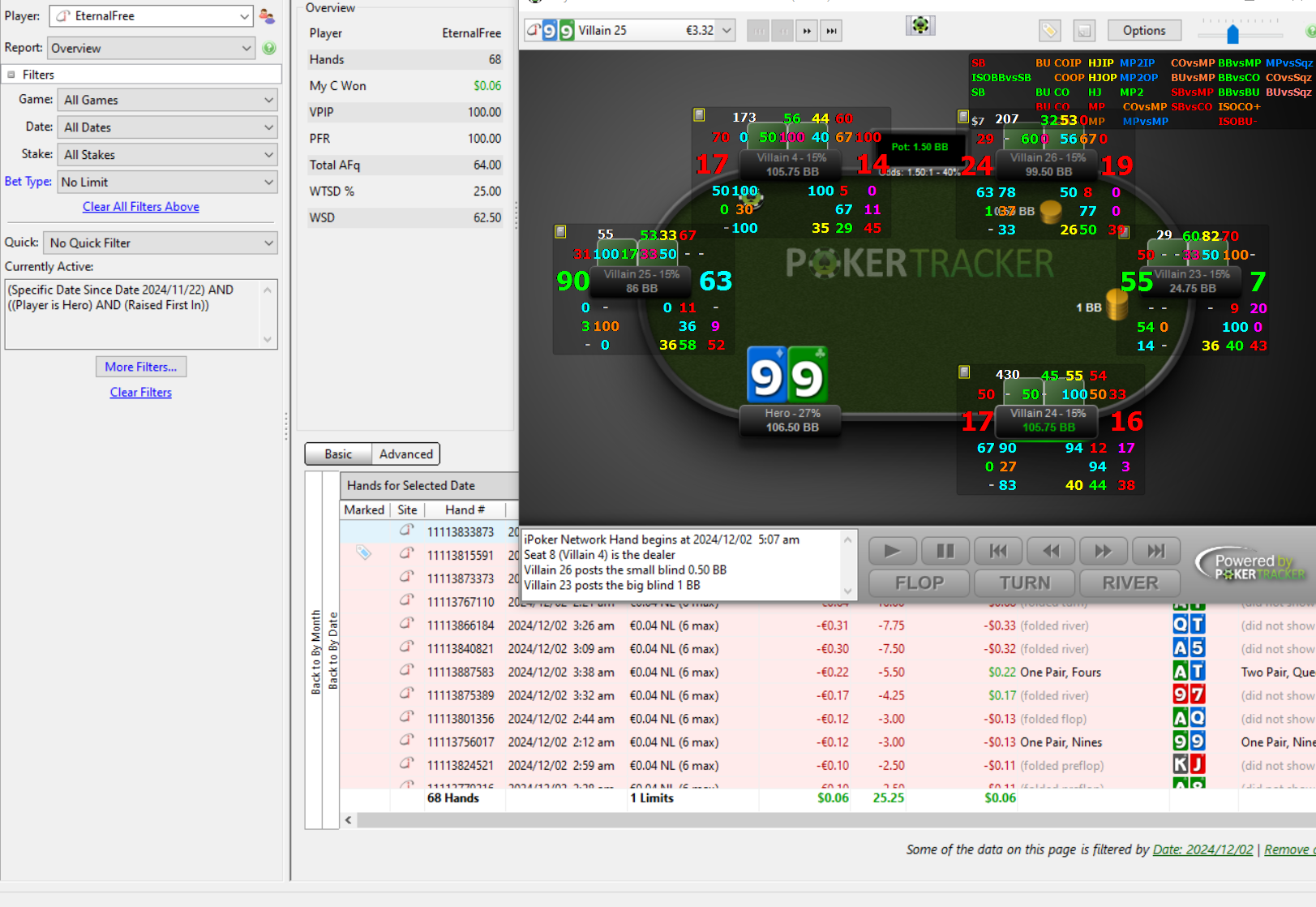The height and width of the screenshot is (907, 1316).
Task: Click the Clear Filters link
Action: click(x=141, y=393)
